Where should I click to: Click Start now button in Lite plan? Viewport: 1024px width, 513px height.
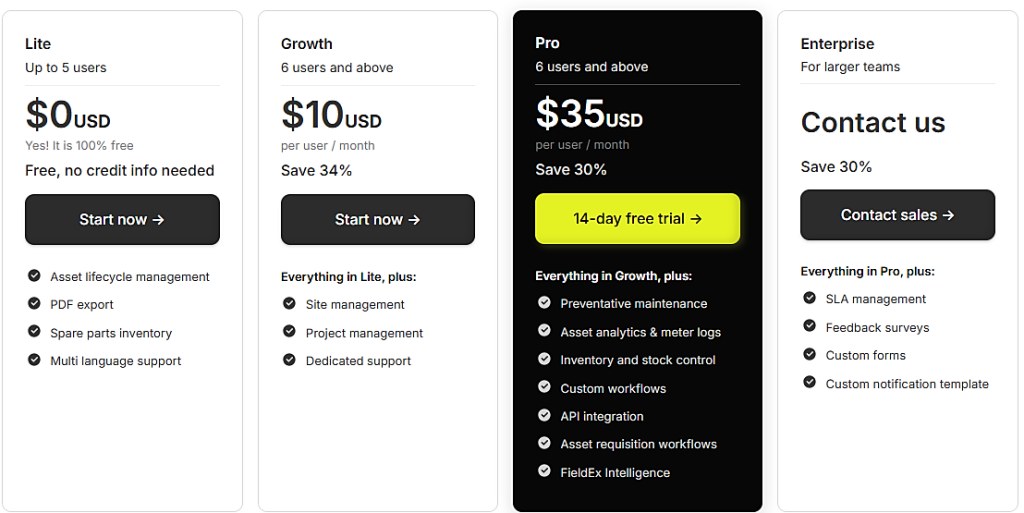(x=122, y=219)
